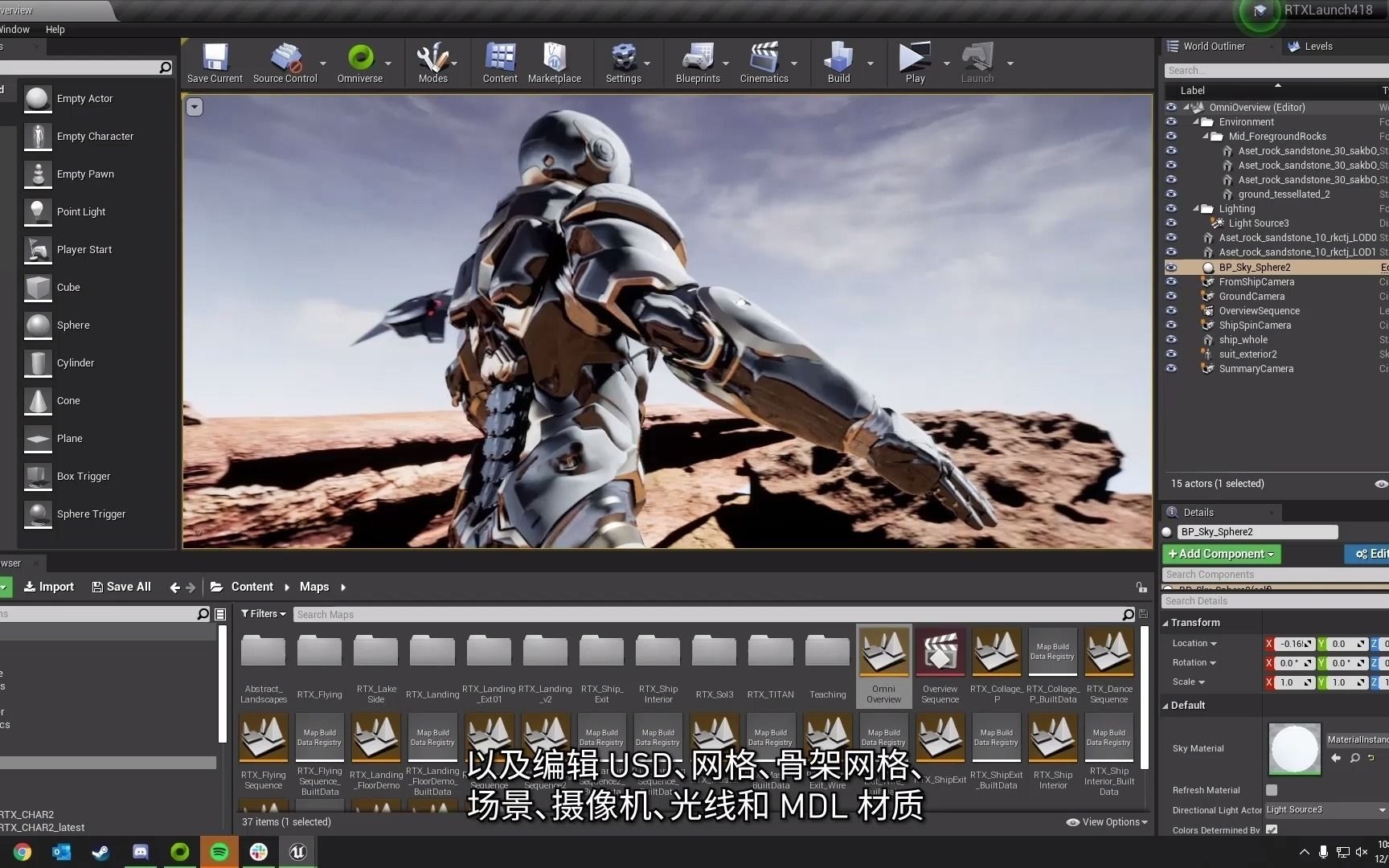This screenshot has width=1389, height=868.
Task: Select the Empty Pawn icon
Action: pyautogui.click(x=37, y=174)
